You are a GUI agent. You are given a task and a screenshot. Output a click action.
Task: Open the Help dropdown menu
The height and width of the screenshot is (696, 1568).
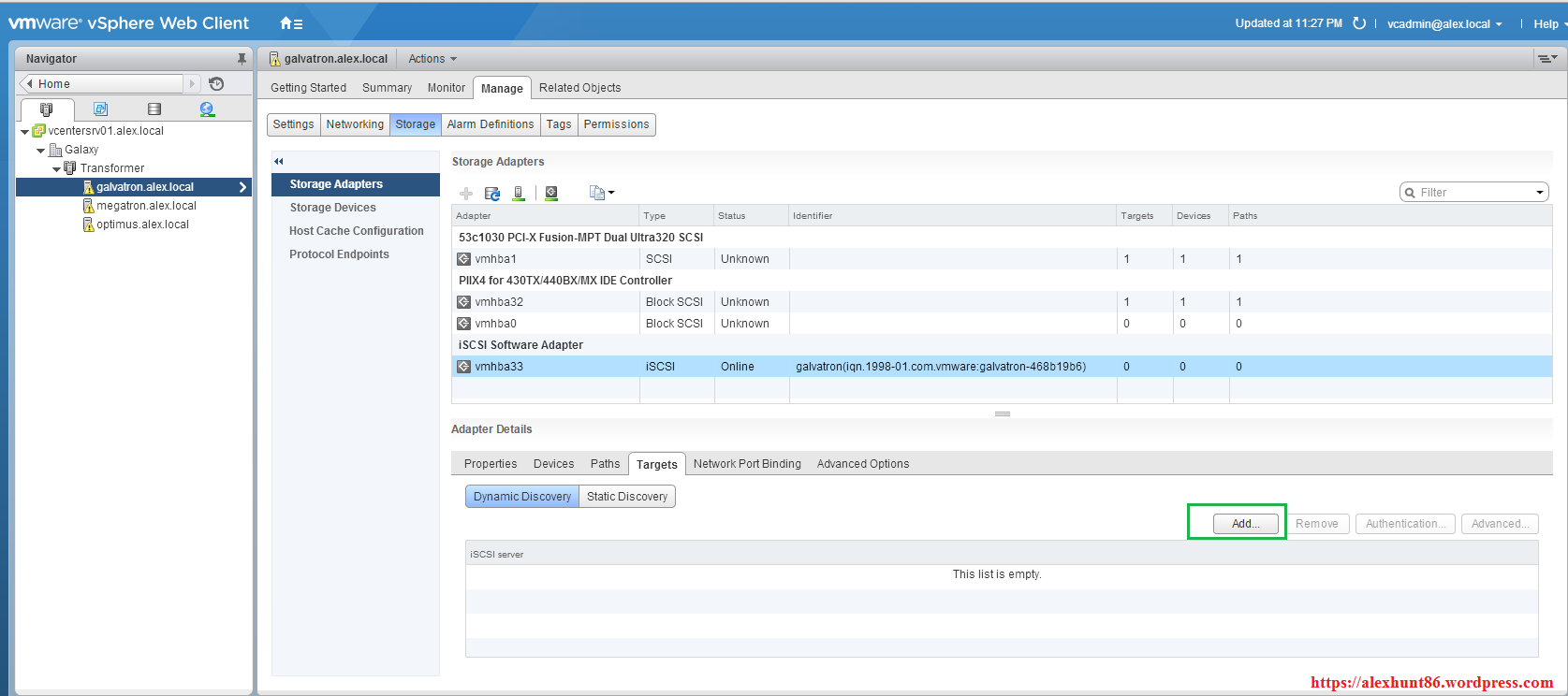tap(1548, 24)
